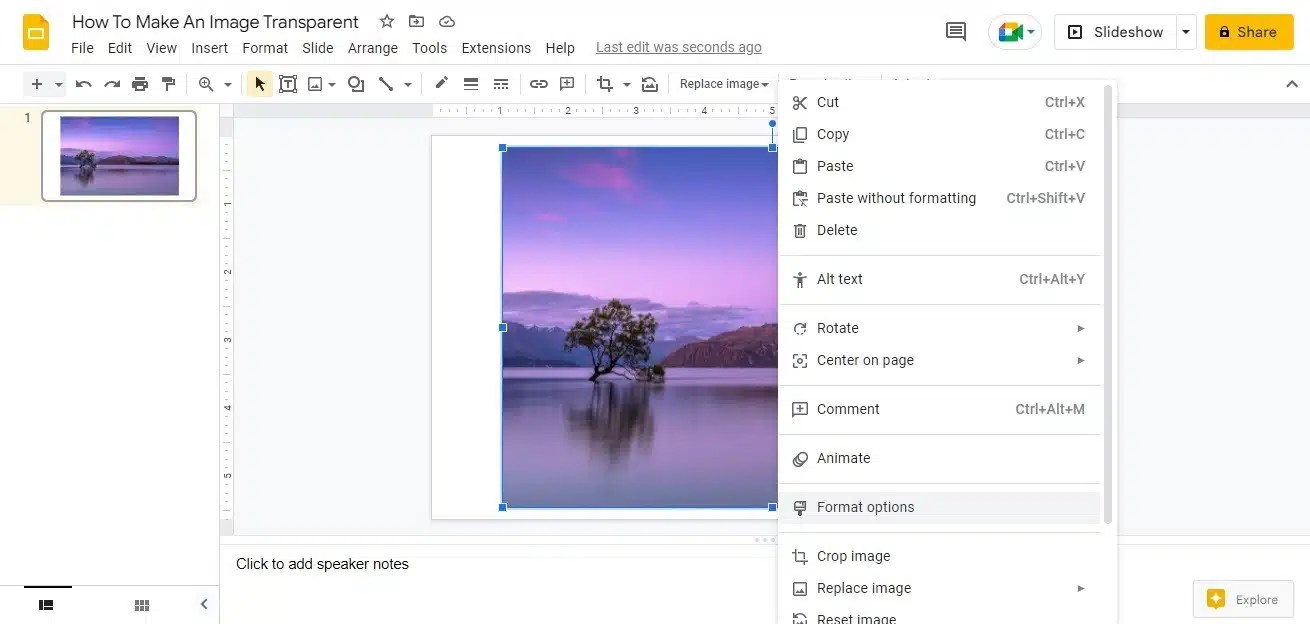The height and width of the screenshot is (624, 1310).
Task: Click the Crop image toolbar icon
Action: coord(605,84)
